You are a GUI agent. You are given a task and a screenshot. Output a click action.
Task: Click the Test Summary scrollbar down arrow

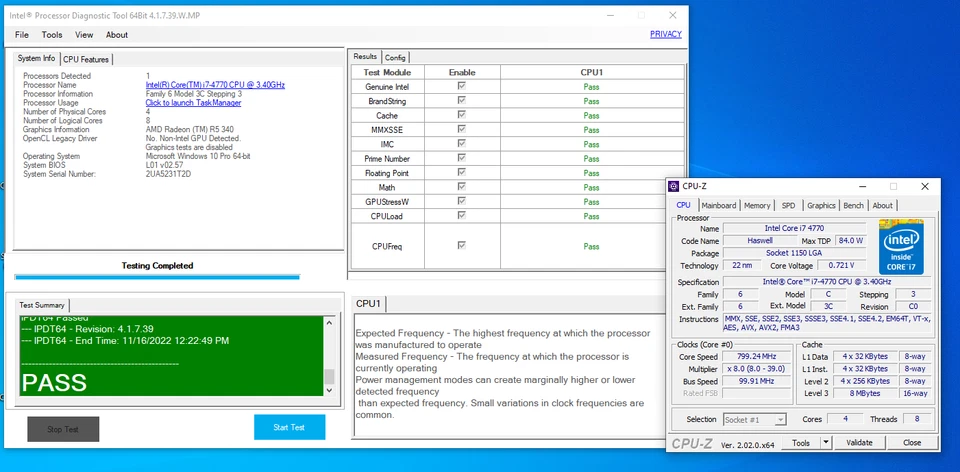pos(329,390)
